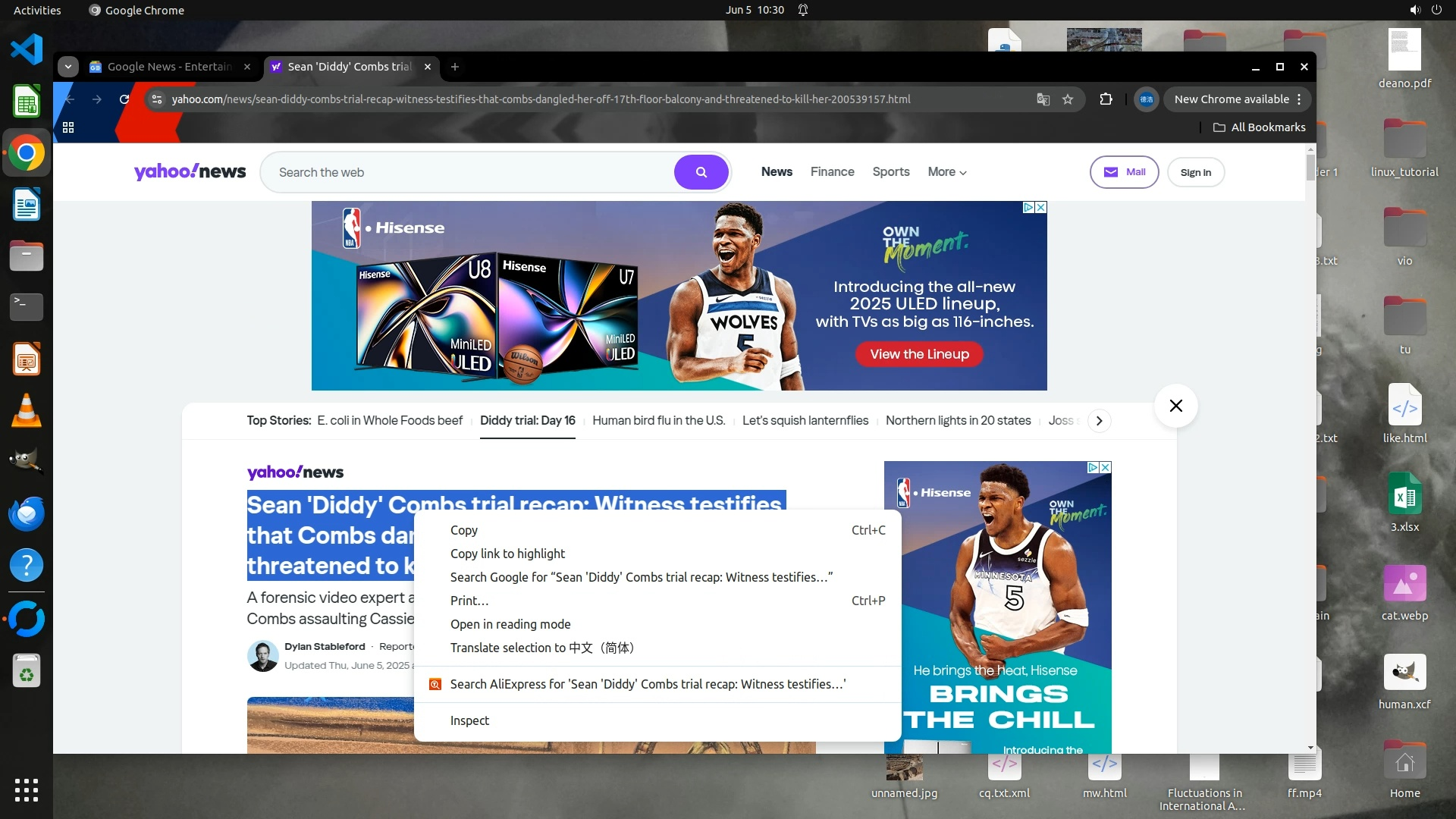This screenshot has height=819, width=1456.
Task: Bookmark page with the star icon
Action: [x=1068, y=99]
